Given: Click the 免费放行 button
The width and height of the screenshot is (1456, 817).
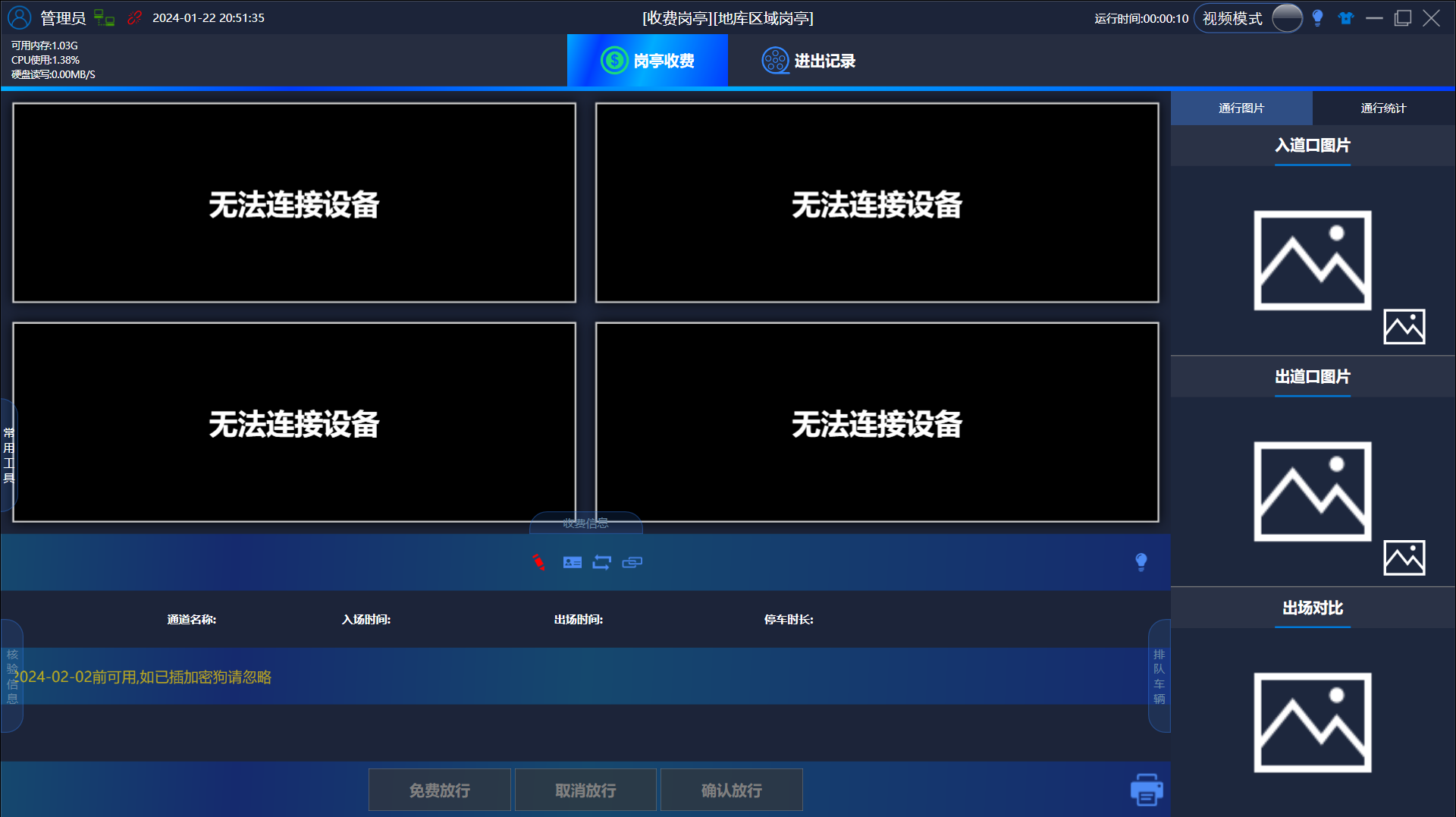Looking at the screenshot, I should tap(440, 790).
